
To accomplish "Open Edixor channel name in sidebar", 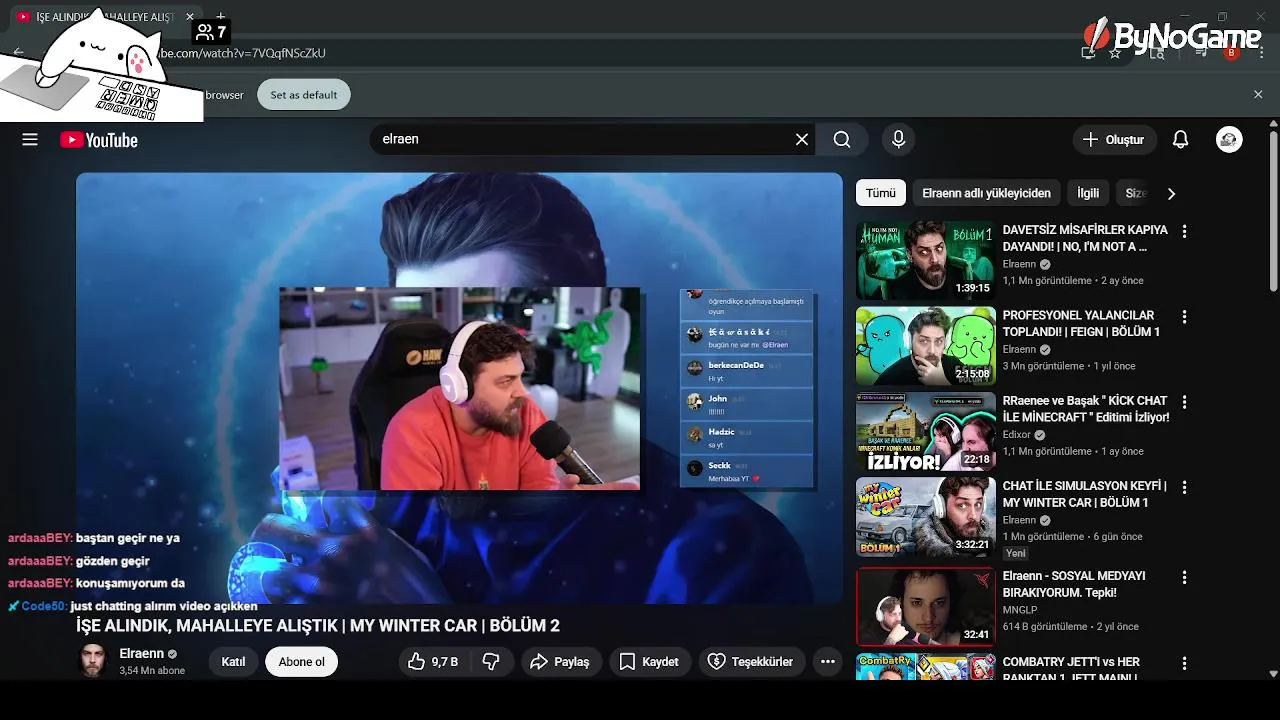I will point(1017,435).
